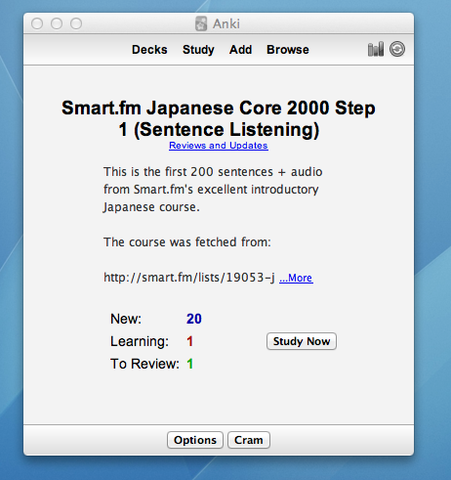Click the sync circular arrows icon

tap(397, 49)
